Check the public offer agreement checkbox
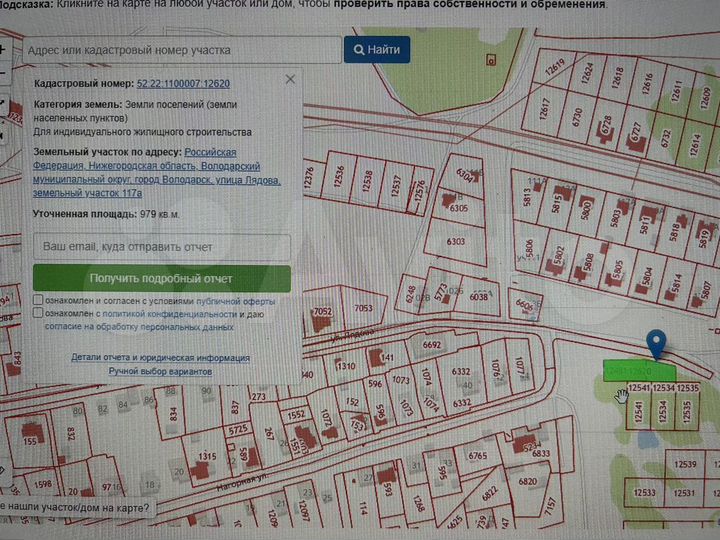720x540 pixels. (38, 300)
